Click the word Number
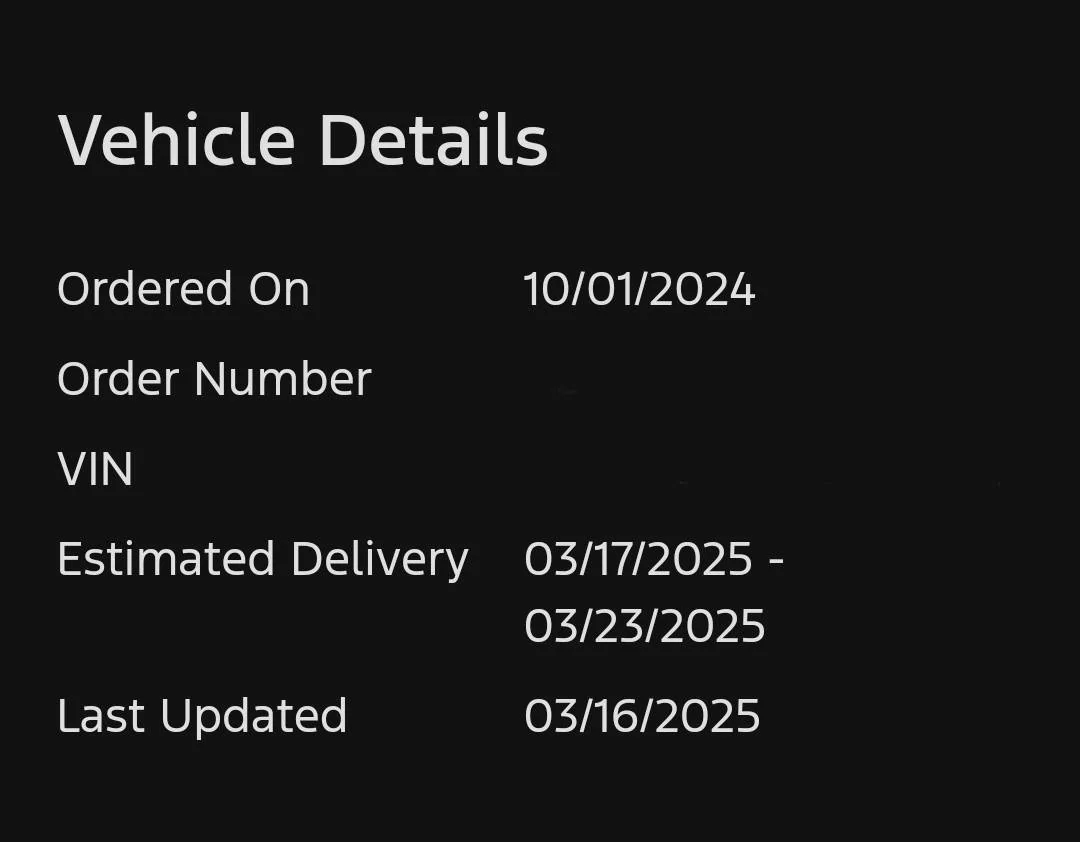This screenshot has width=1080, height=842. [282, 380]
